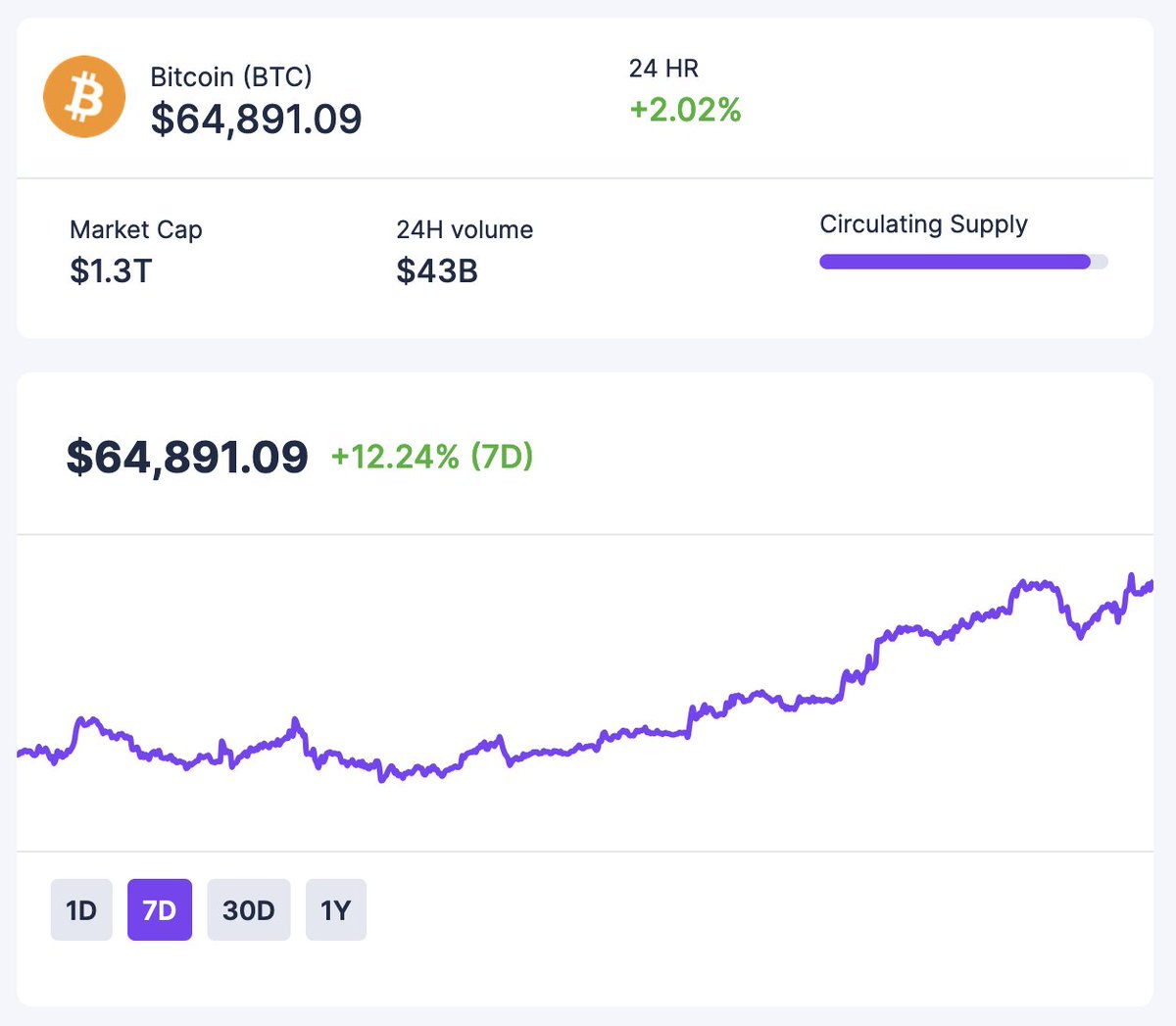Click the +2.02% 24 HR change

pos(685,110)
